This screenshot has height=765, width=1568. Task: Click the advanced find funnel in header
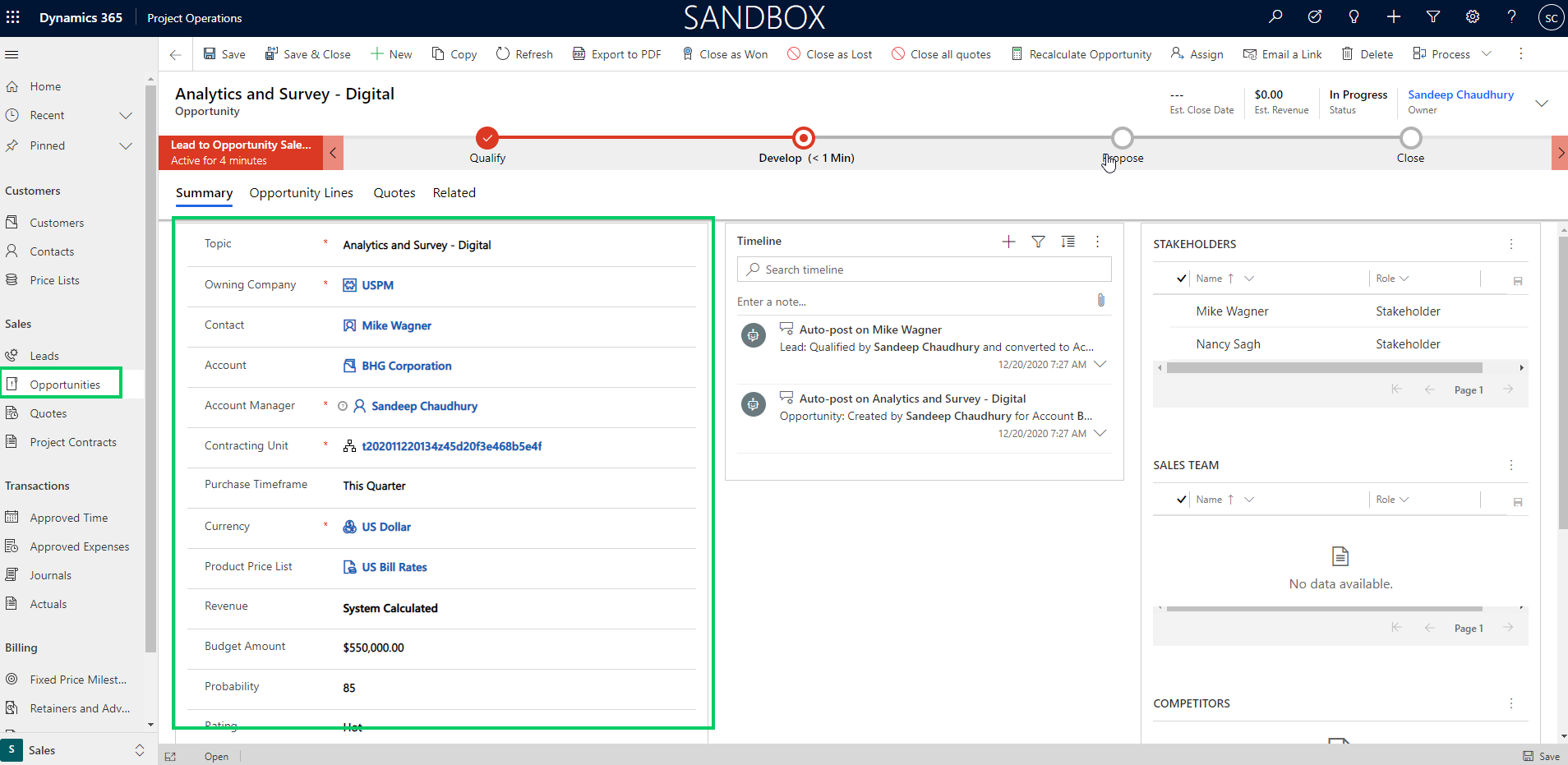point(1433,17)
